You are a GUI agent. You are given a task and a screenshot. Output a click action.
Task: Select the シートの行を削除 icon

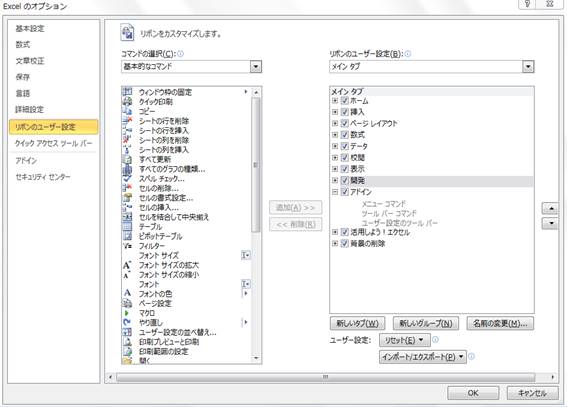point(127,121)
